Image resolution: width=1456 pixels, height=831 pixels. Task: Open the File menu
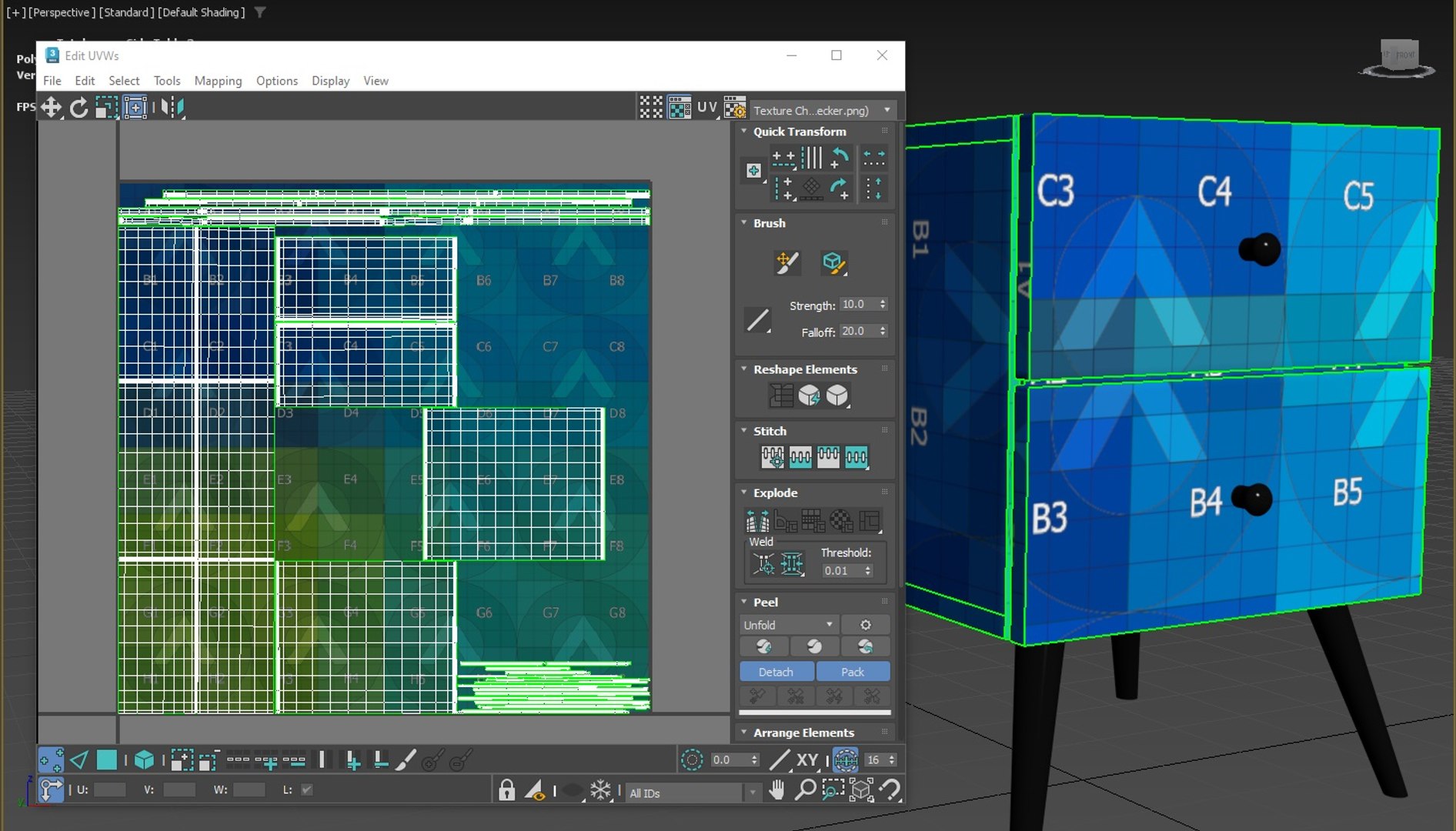52,81
